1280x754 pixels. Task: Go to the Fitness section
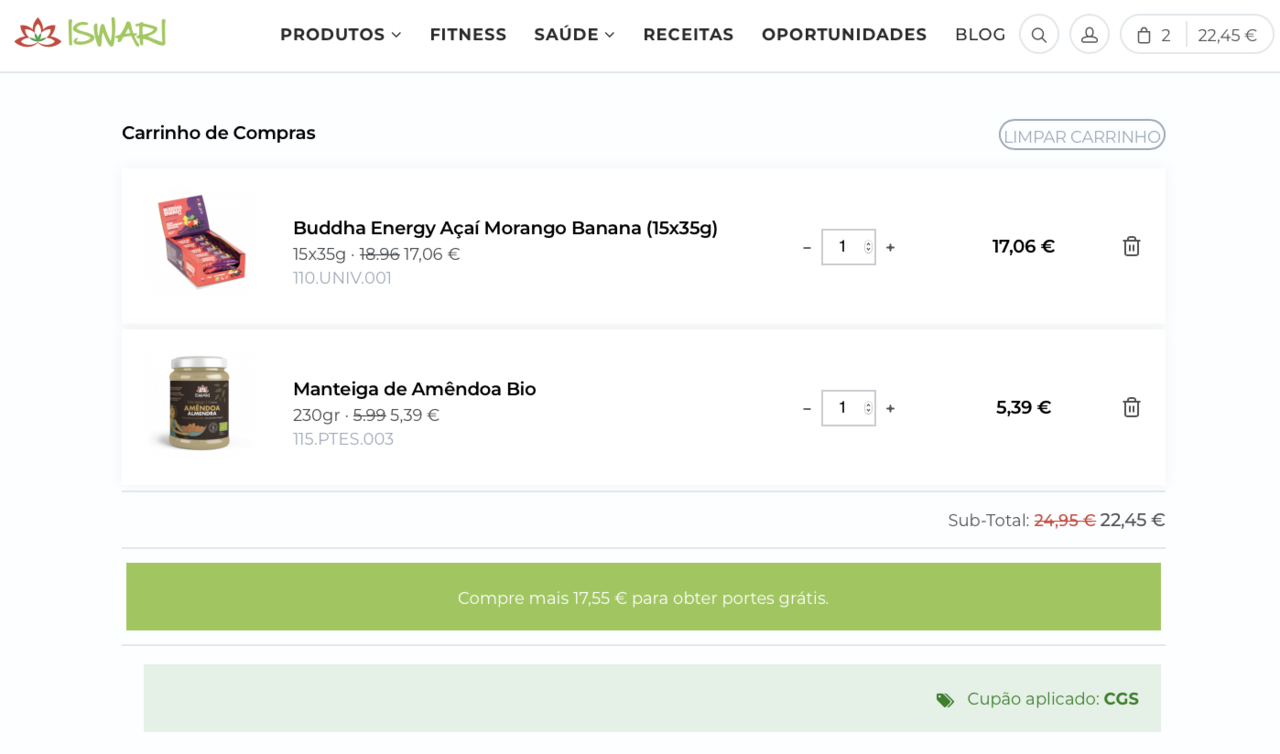pos(468,35)
